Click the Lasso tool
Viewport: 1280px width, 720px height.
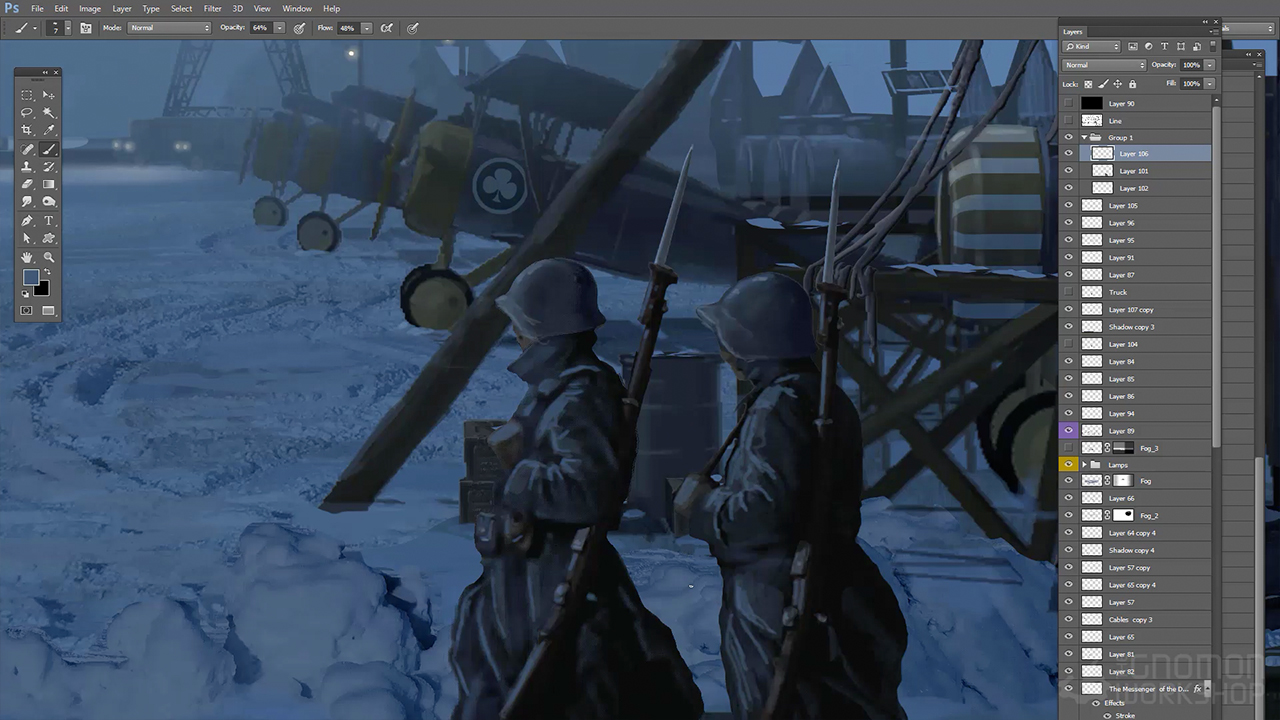click(27, 113)
